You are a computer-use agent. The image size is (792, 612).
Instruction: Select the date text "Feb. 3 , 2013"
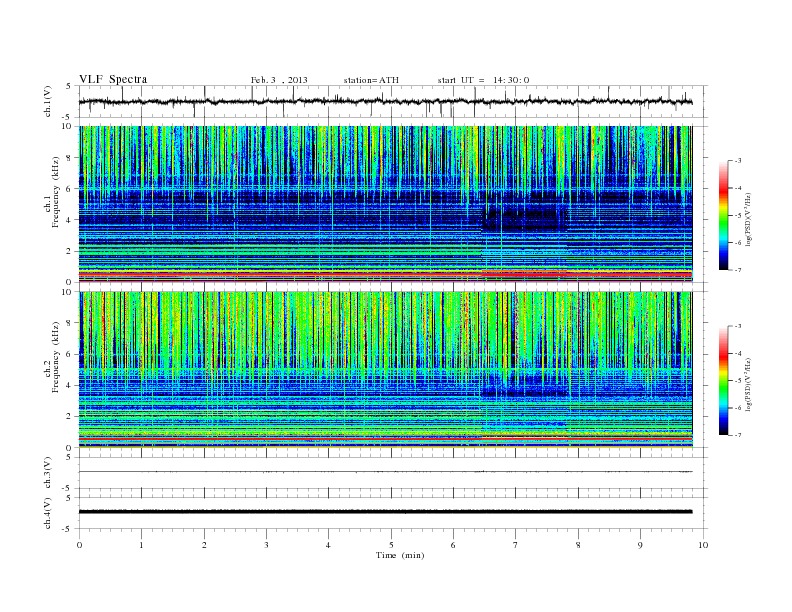(x=279, y=80)
